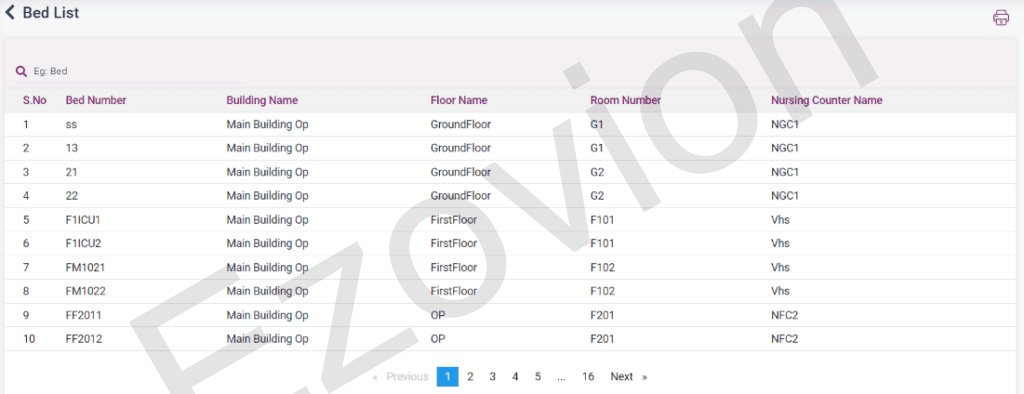Viewport: 1024px width, 394px height.
Task: Click the Bed List page title
Action: point(51,12)
